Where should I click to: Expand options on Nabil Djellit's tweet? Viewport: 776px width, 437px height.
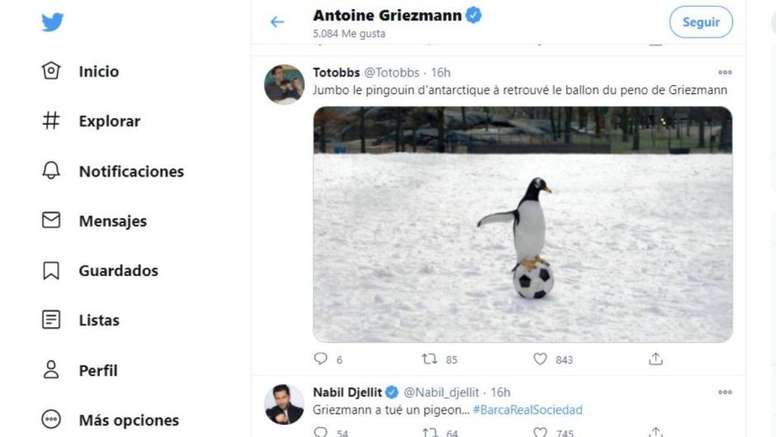725,392
